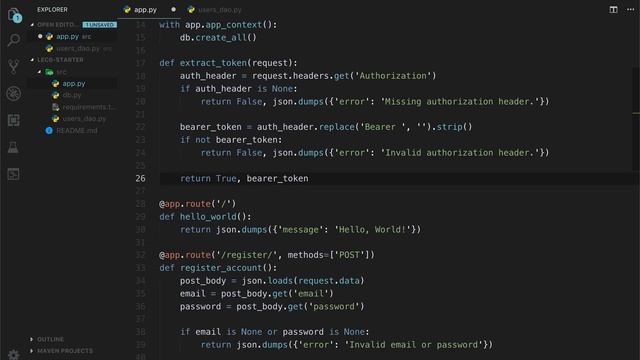This screenshot has height=360, width=640.
Task: Click 'bearer_token = auth_header.replace' line
Action: pos(326,127)
